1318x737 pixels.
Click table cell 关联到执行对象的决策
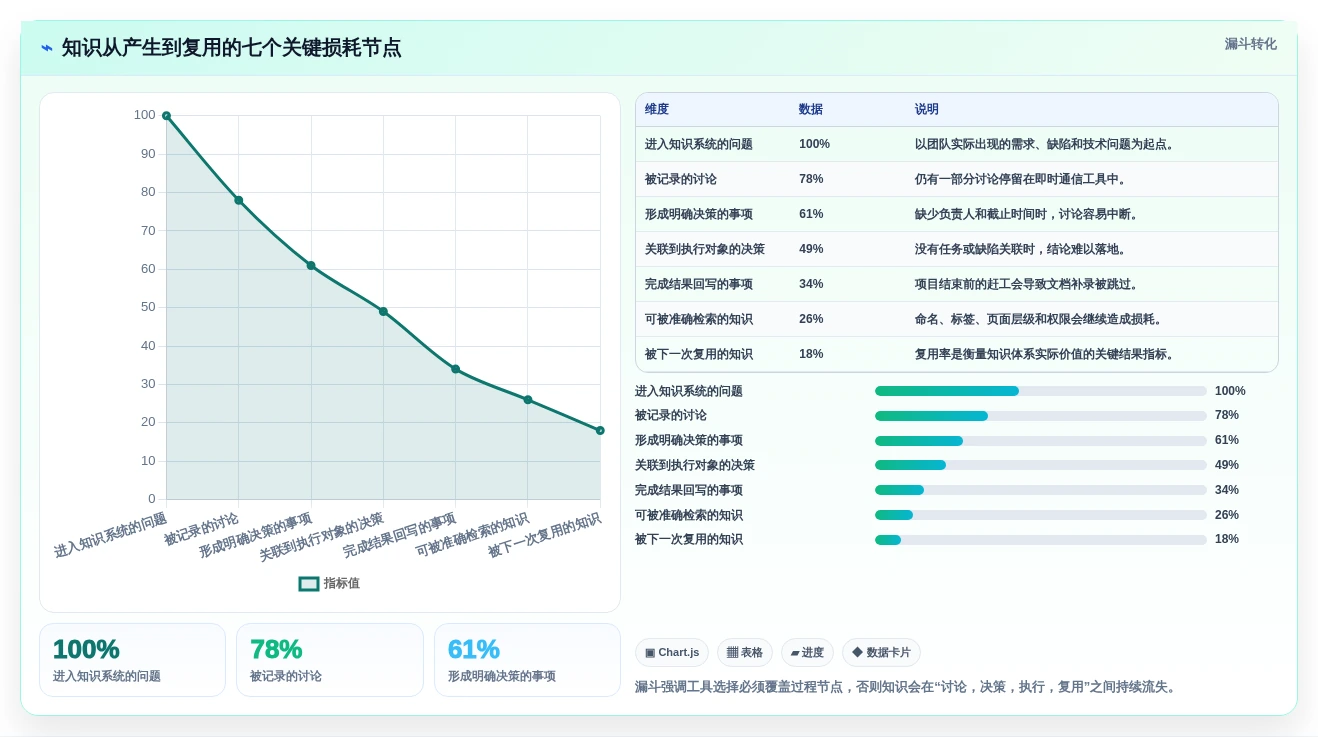(x=705, y=249)
